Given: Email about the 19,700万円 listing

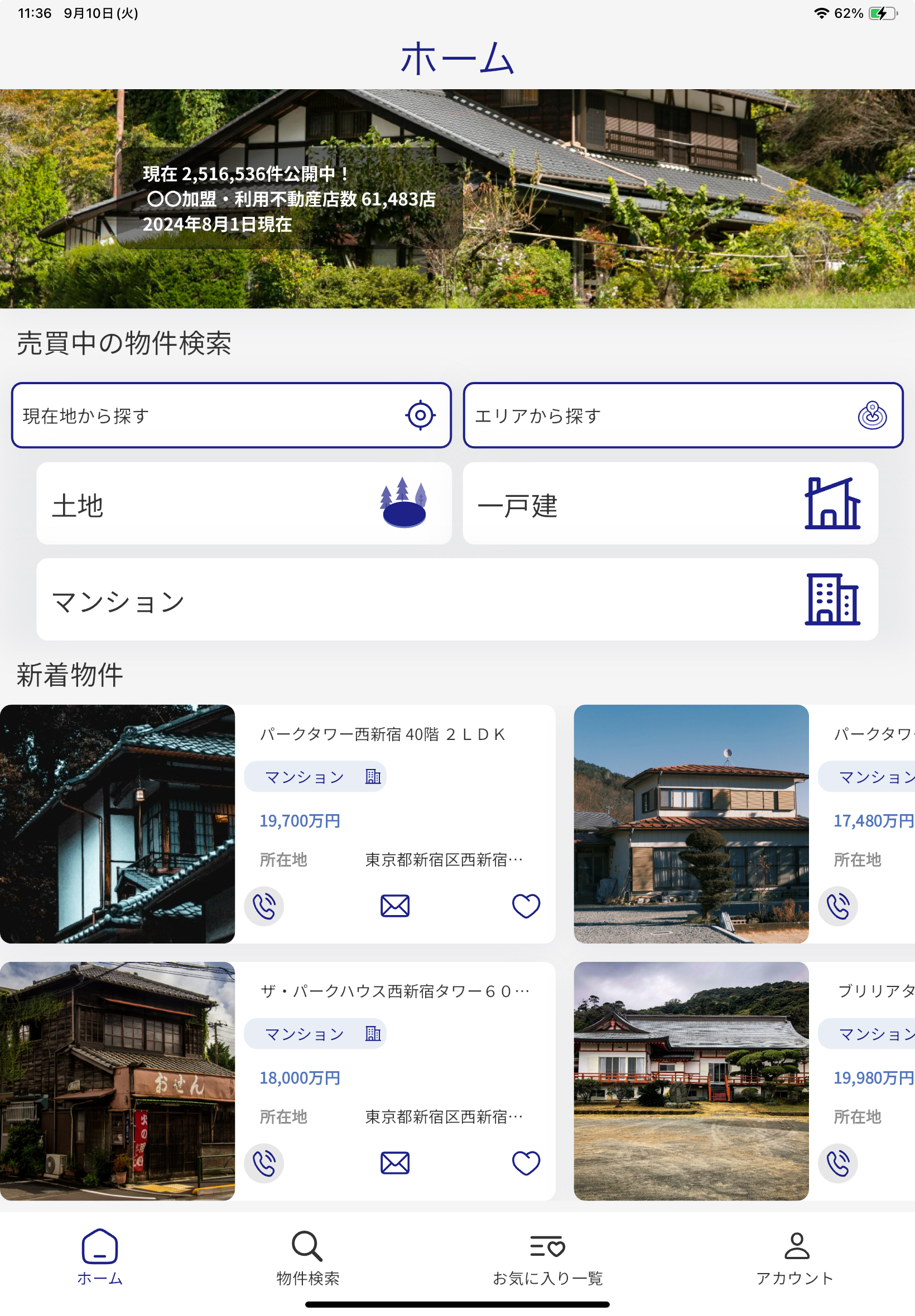Looking at the screenshot, I should click(395, 906).
